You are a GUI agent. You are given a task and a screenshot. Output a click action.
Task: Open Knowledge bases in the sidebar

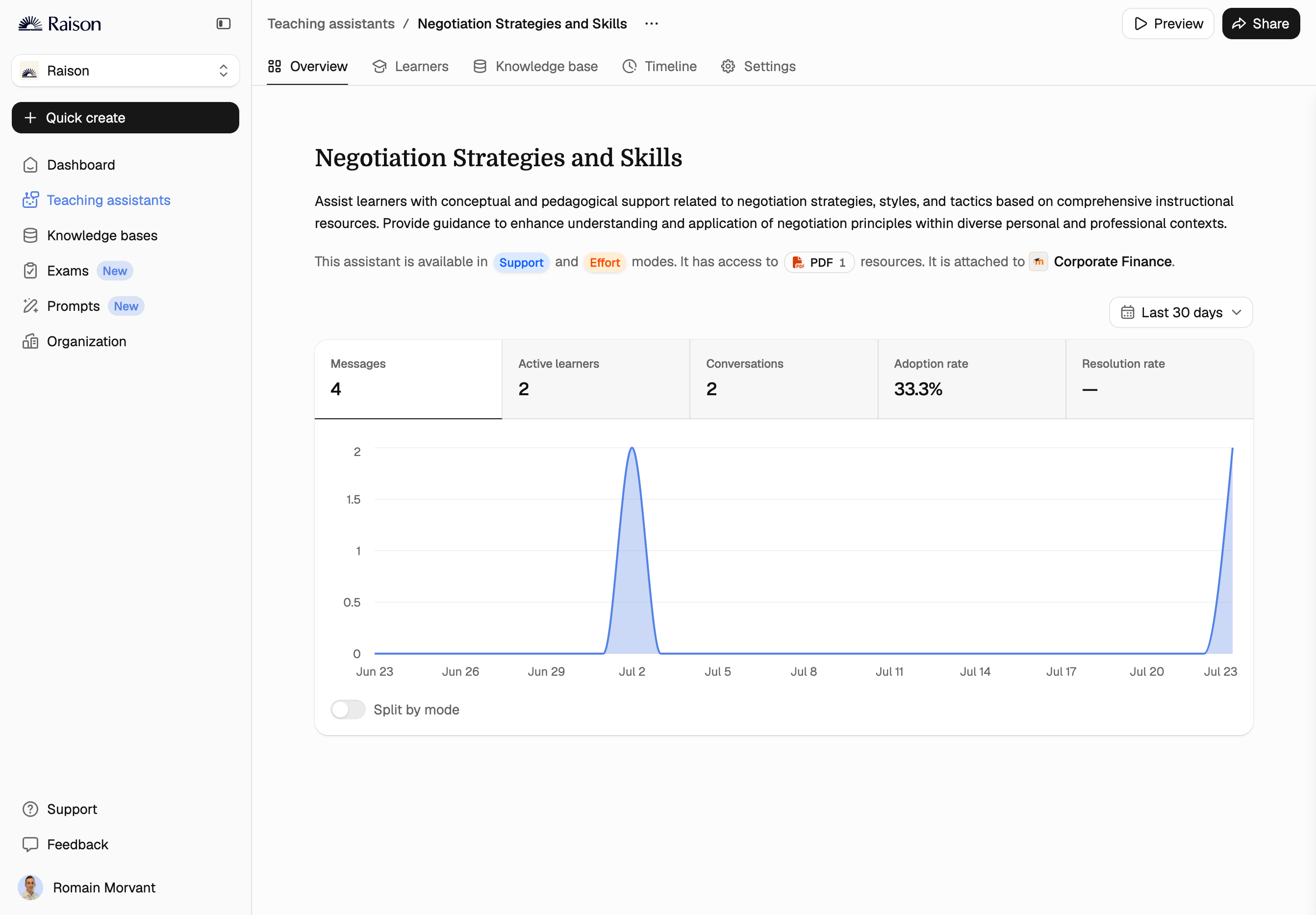pyautogui.click(x=126, y=236)
